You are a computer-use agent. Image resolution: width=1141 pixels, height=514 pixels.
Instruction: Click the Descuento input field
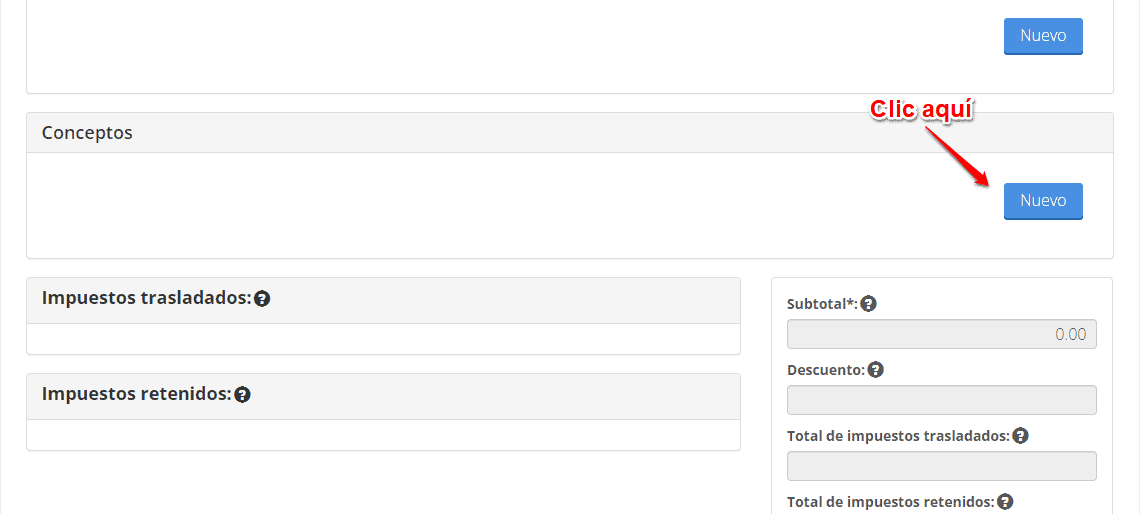942,400
